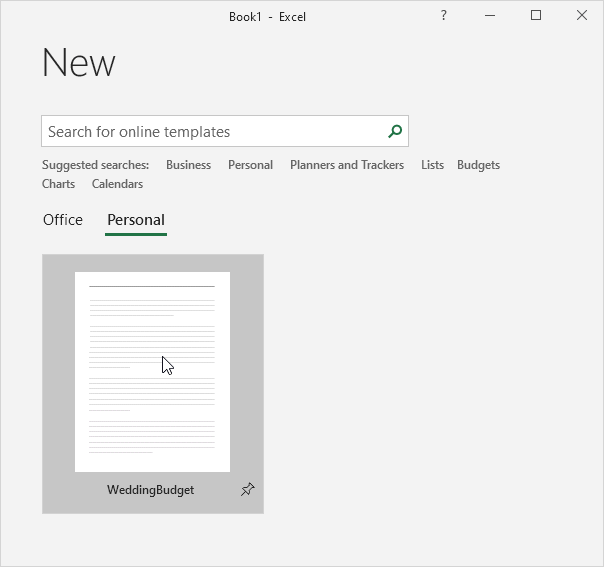
Task: Pin the WeddingBudget template to list
Action: tap(248, 490)
